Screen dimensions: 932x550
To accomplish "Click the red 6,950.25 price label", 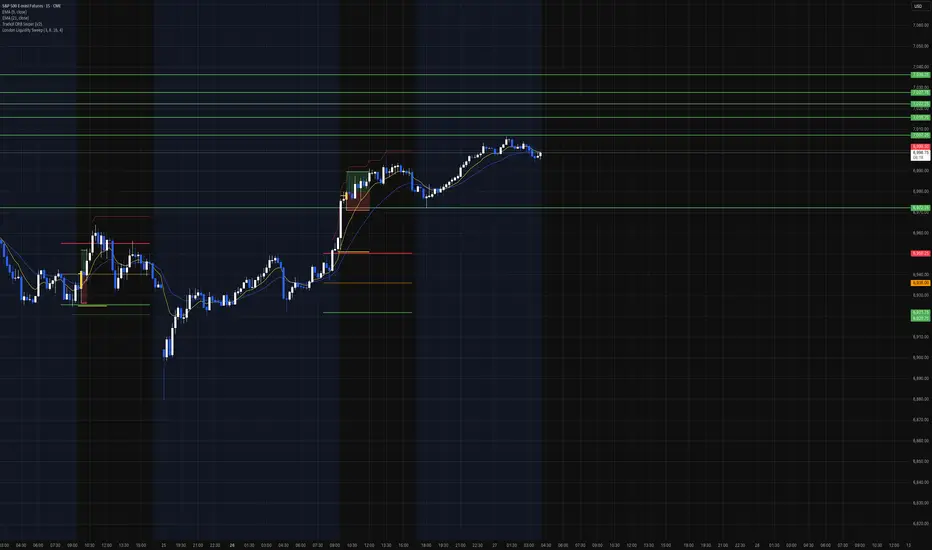I will pos(920,253).
